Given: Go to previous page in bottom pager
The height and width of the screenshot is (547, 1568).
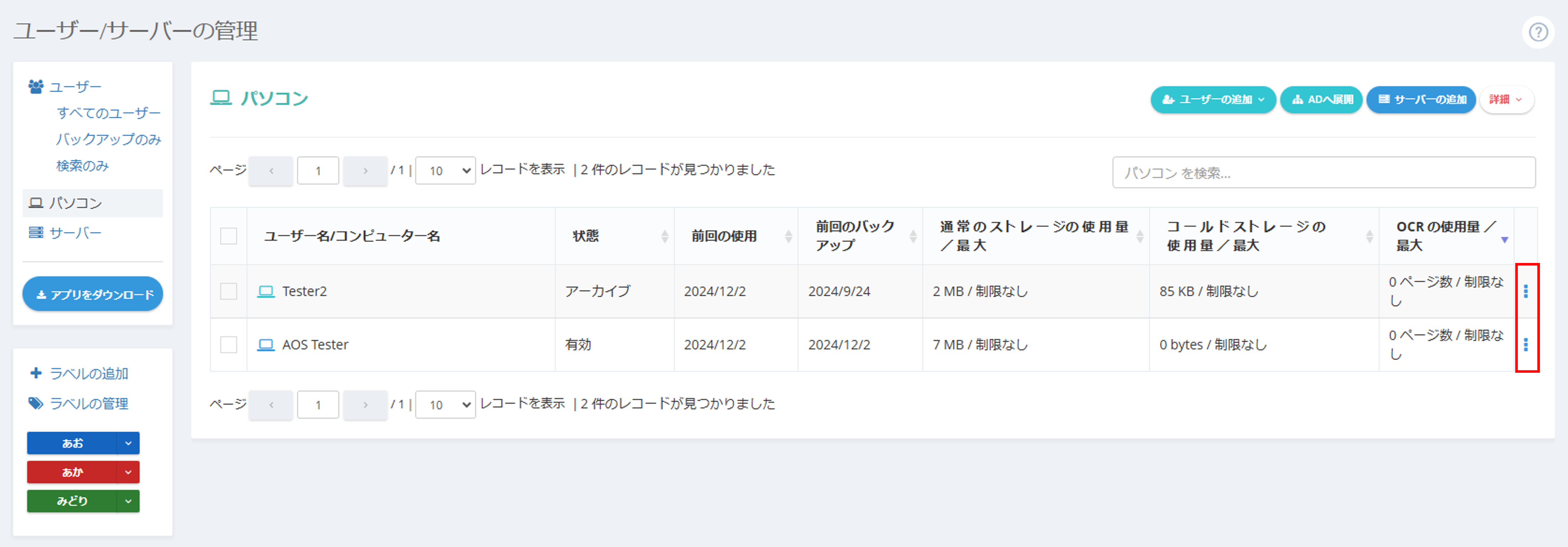Looking at the screenshot, I should (271, 405).
